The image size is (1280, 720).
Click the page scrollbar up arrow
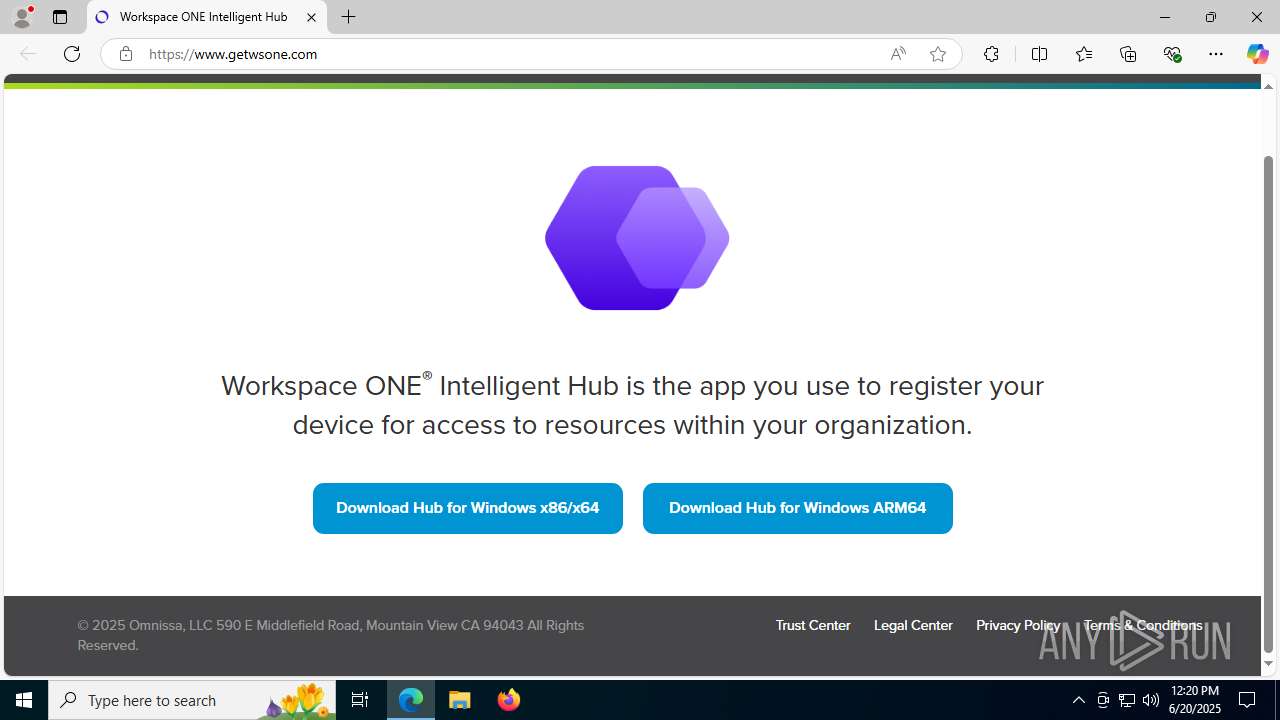click(x=1269, y=85)
